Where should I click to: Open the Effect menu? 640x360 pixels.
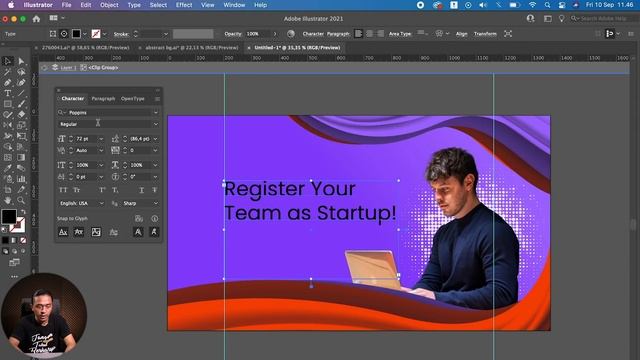pyautogui.click(x=184, y=5)
